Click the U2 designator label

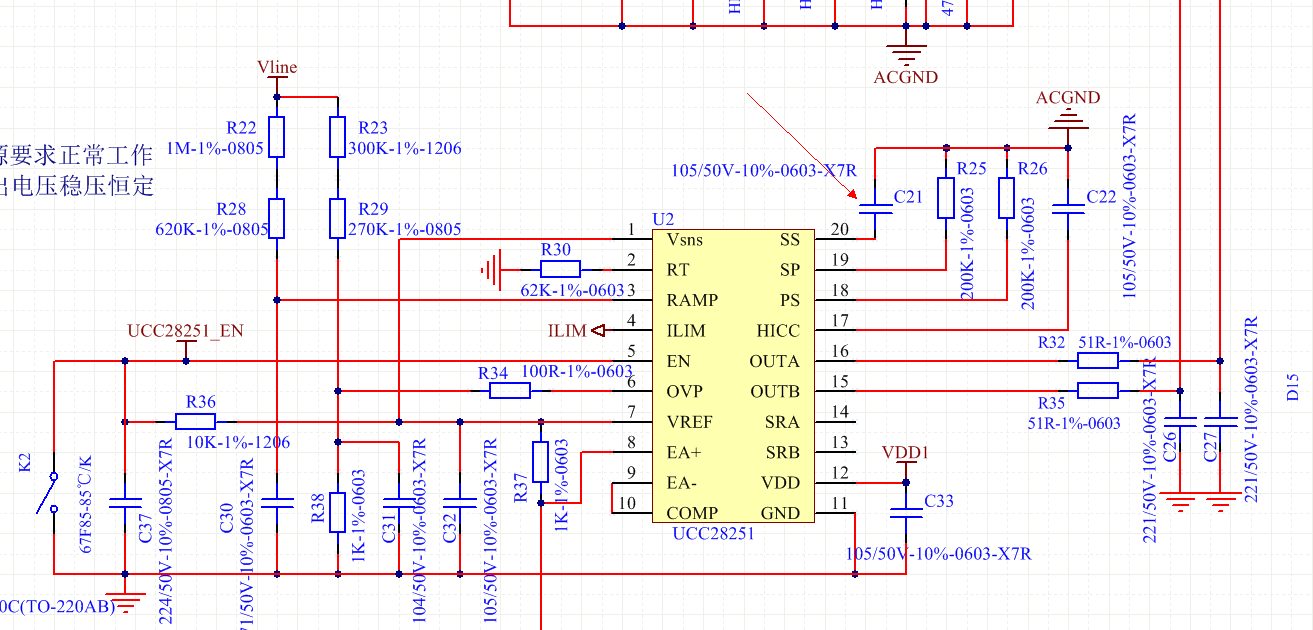coord(663,219)
